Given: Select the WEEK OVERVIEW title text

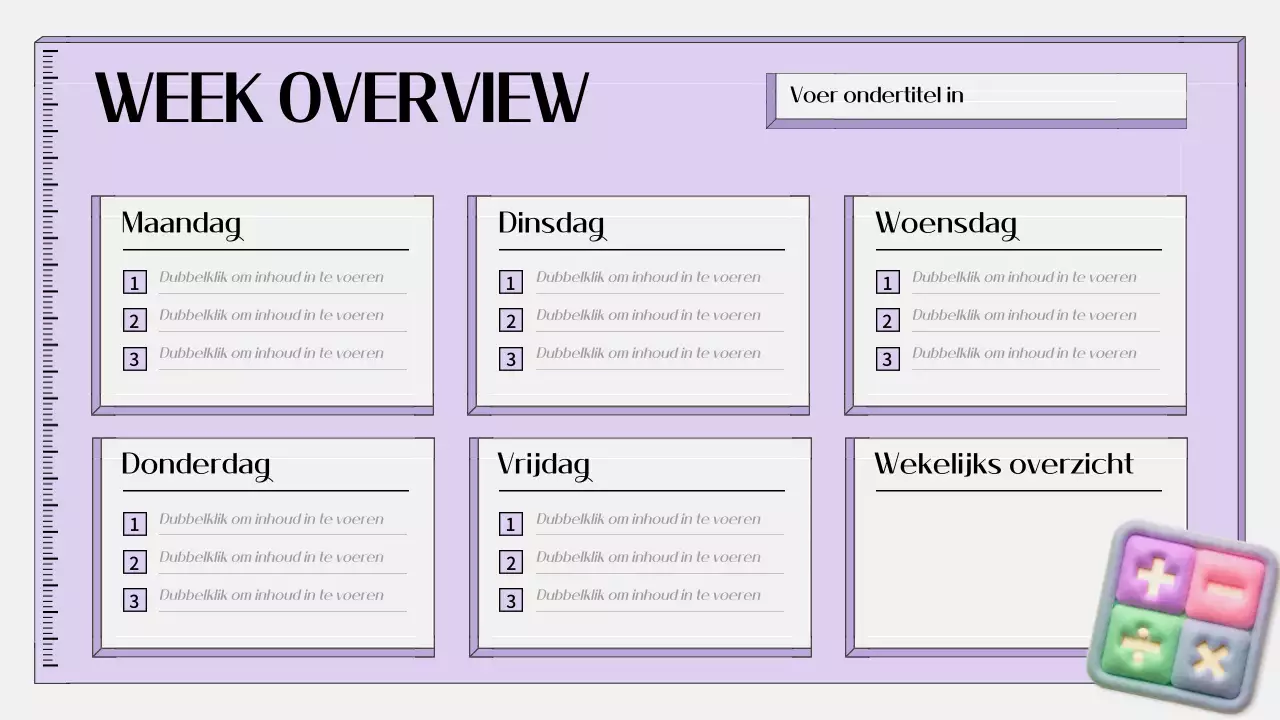Looking at the screenshot, I should coord(341,99).
